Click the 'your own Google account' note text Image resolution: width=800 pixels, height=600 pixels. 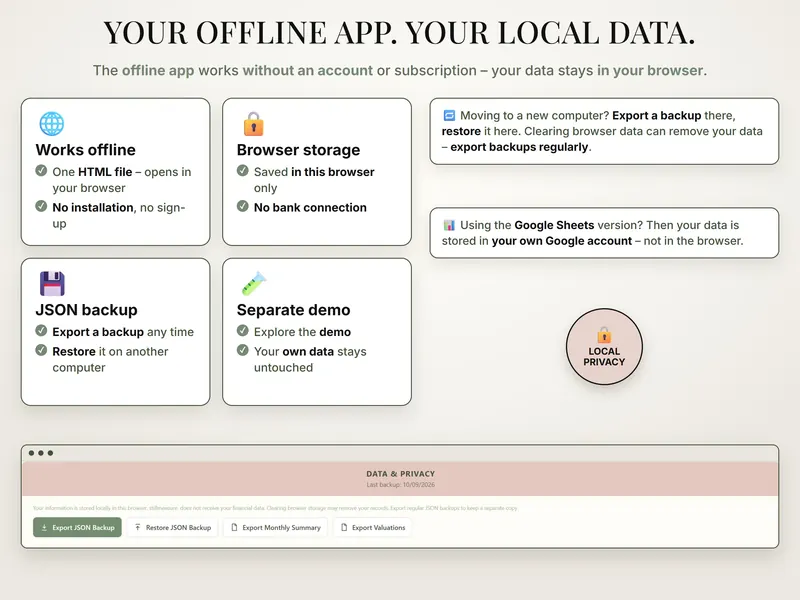coord(562,241)
